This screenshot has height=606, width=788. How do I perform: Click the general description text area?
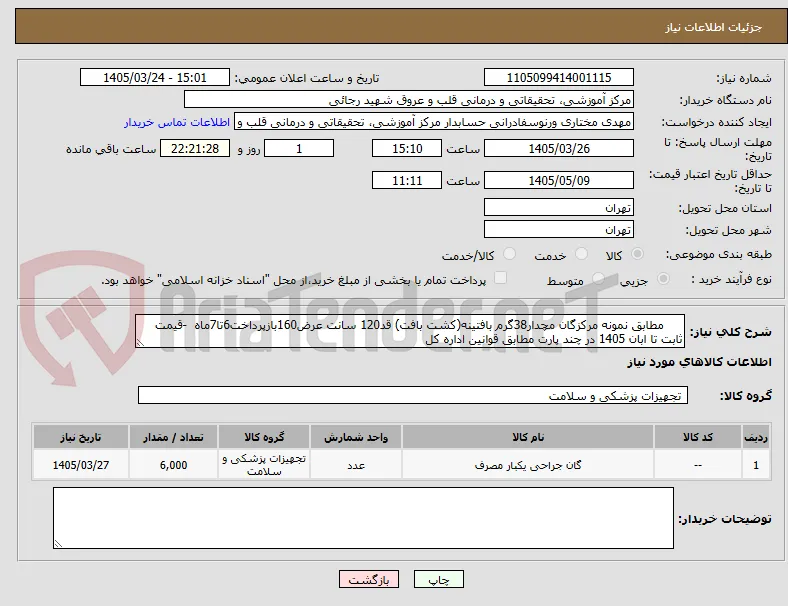pyautogui.click(x=410, y=332)
